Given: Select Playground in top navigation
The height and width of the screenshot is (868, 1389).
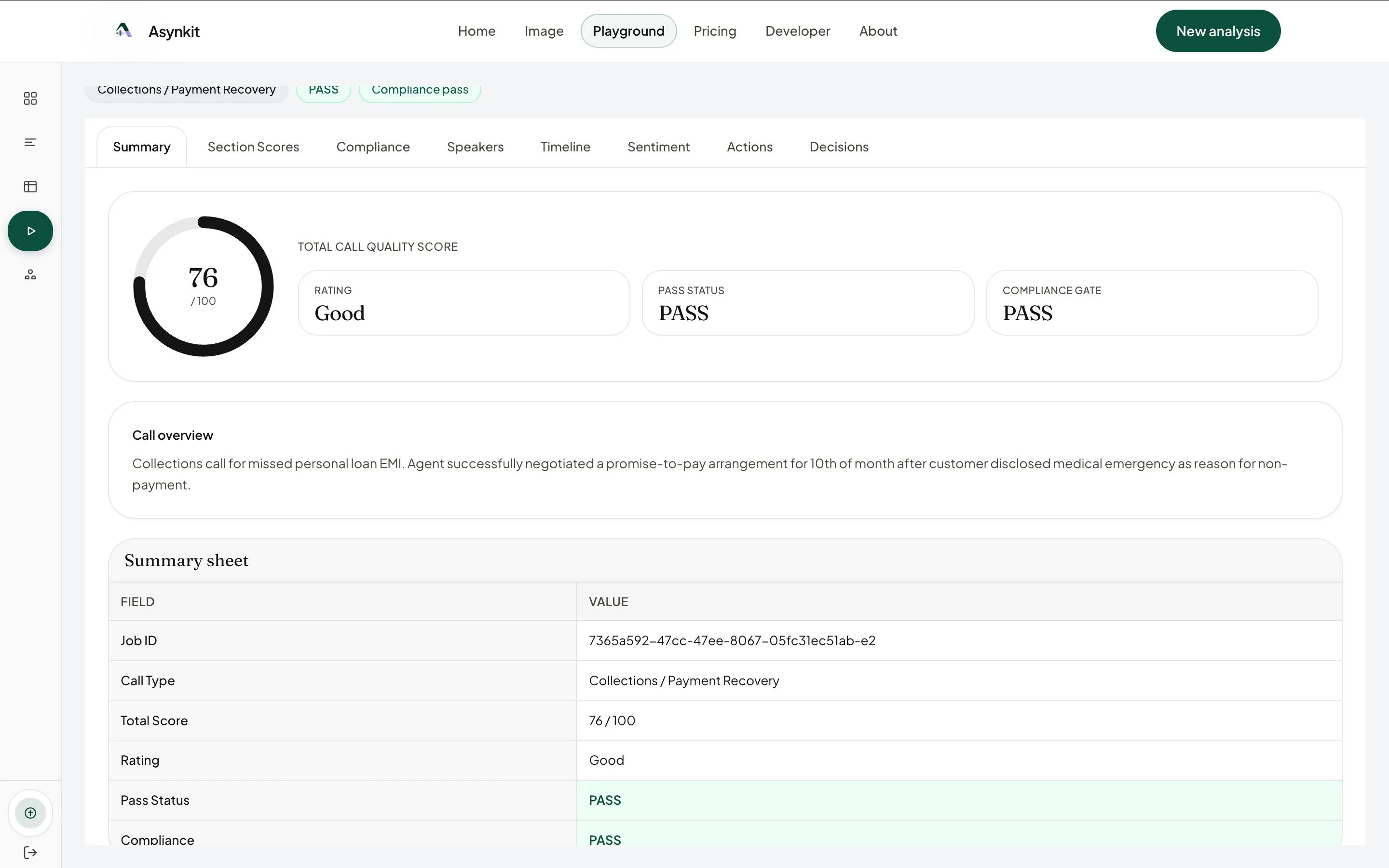Looking at the screenshot, I should (x=628, y=31).
